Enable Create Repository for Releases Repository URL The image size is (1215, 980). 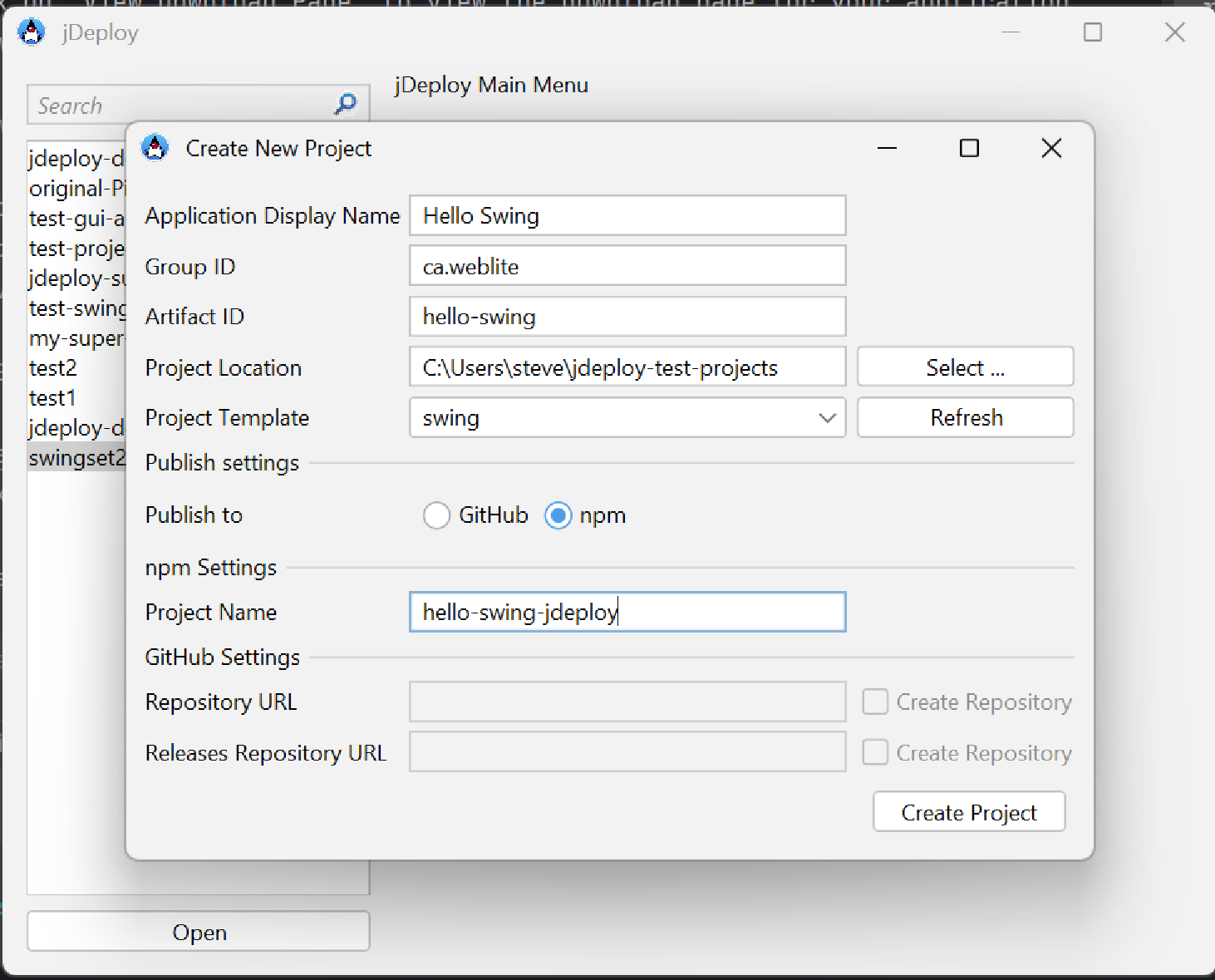point(875,752)
